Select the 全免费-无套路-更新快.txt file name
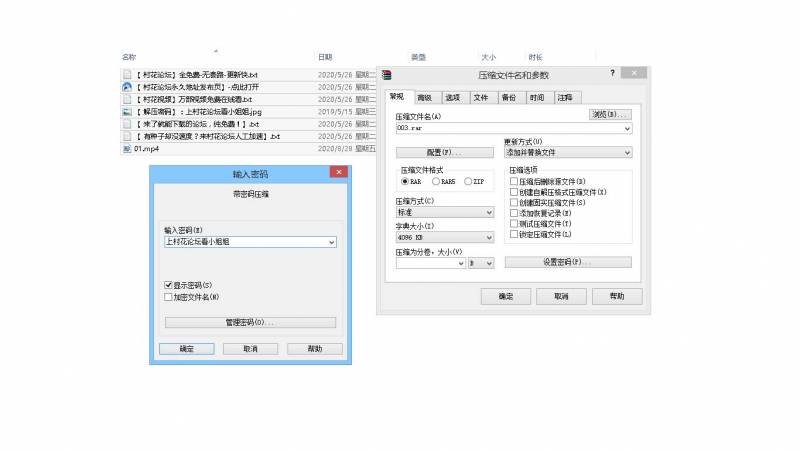The height and width of the screenshot is (450, 800). 196,75
